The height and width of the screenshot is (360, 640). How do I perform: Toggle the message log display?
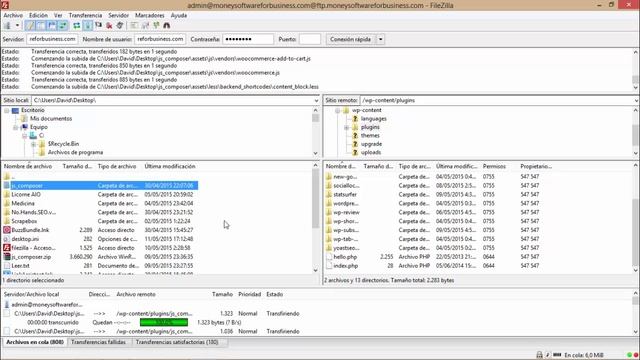[30, 25]
